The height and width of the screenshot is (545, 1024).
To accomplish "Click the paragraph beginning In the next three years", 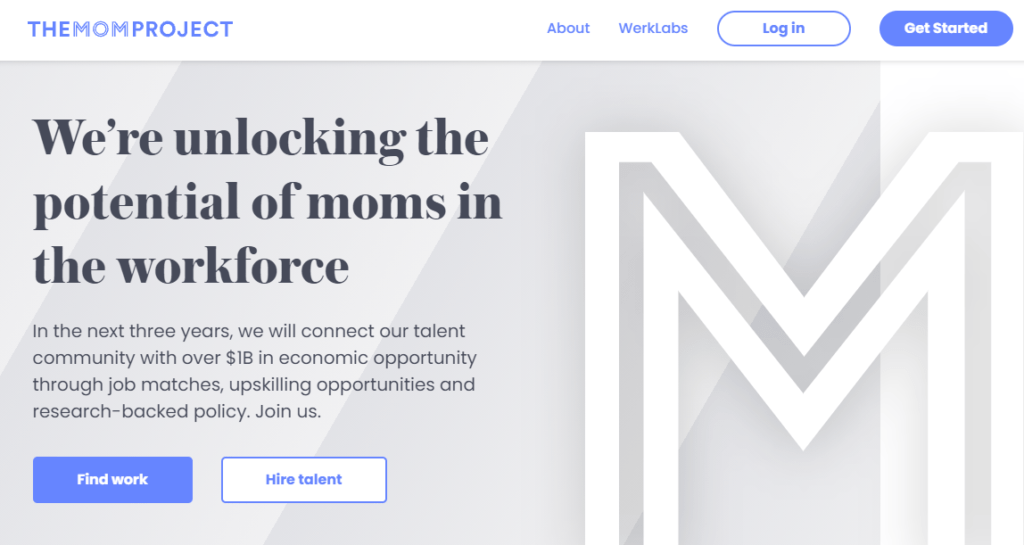I will point(255,371).
